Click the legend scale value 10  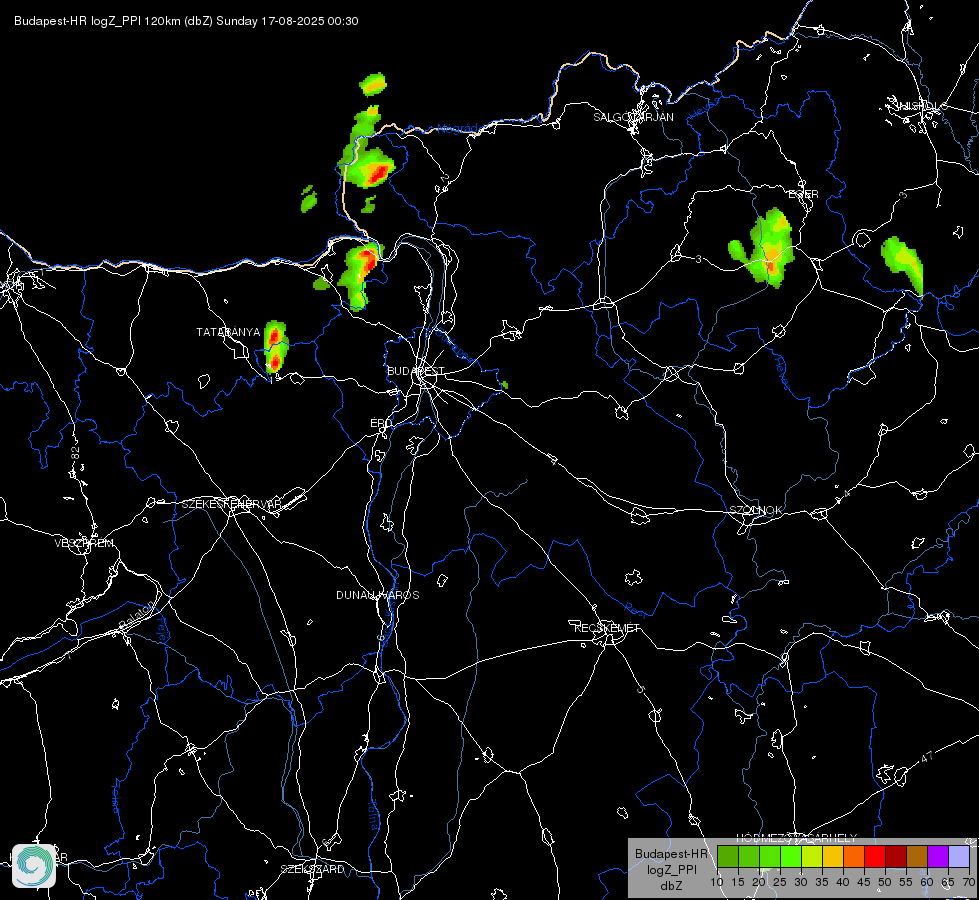pos(717,883)
